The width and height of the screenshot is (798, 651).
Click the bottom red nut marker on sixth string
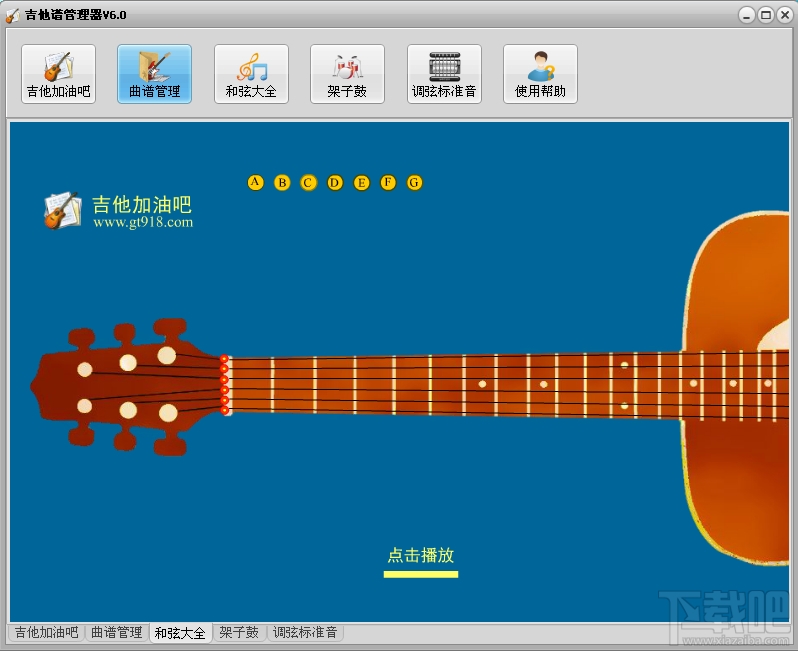224,410
